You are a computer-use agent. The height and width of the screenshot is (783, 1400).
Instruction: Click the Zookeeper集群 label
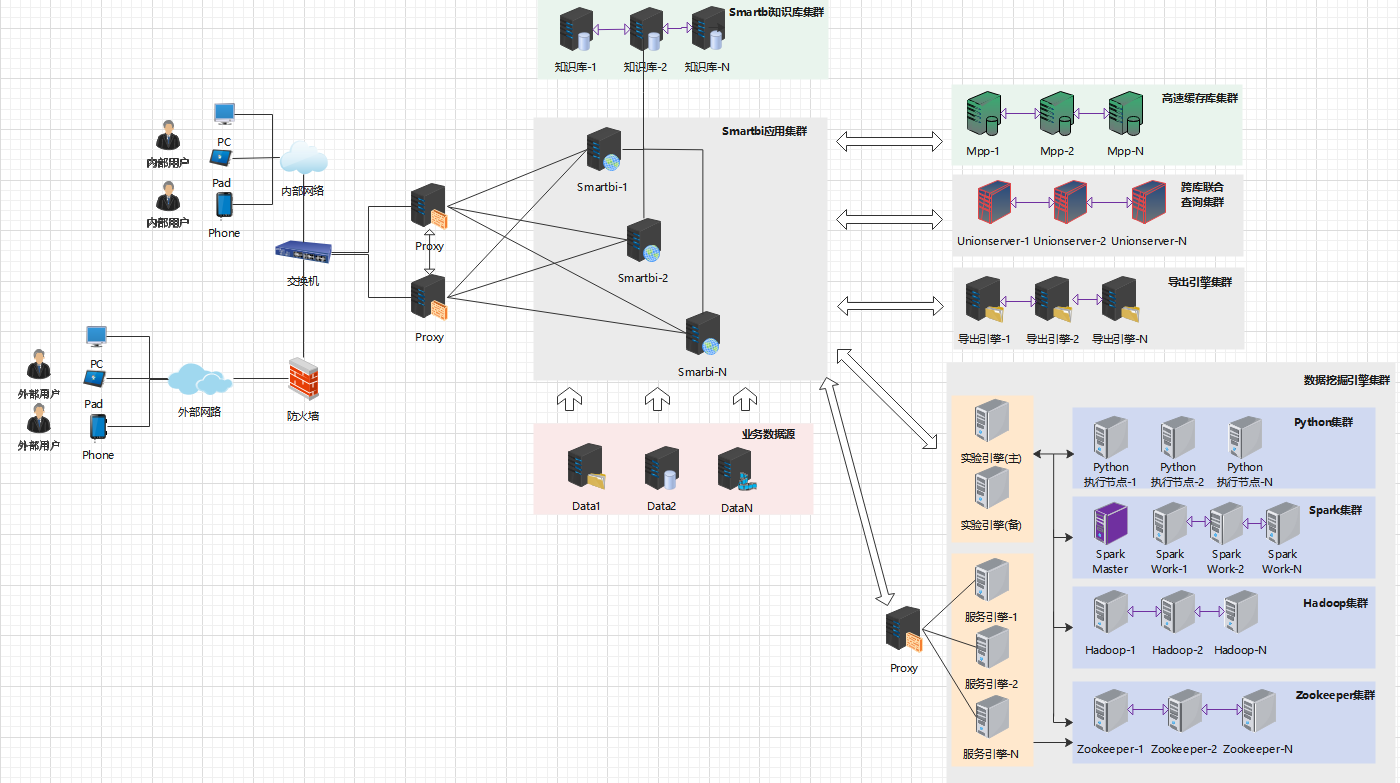(1335, 695)
